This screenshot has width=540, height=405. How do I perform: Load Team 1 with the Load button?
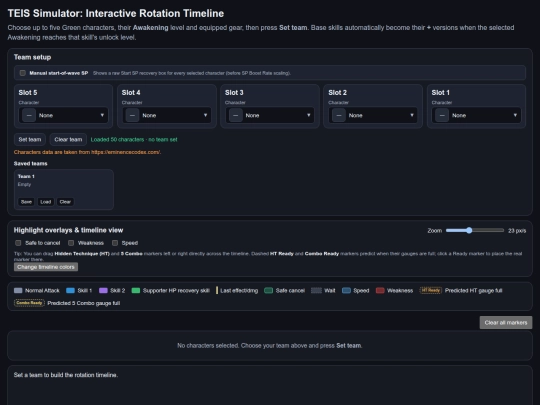click(45, 202)
